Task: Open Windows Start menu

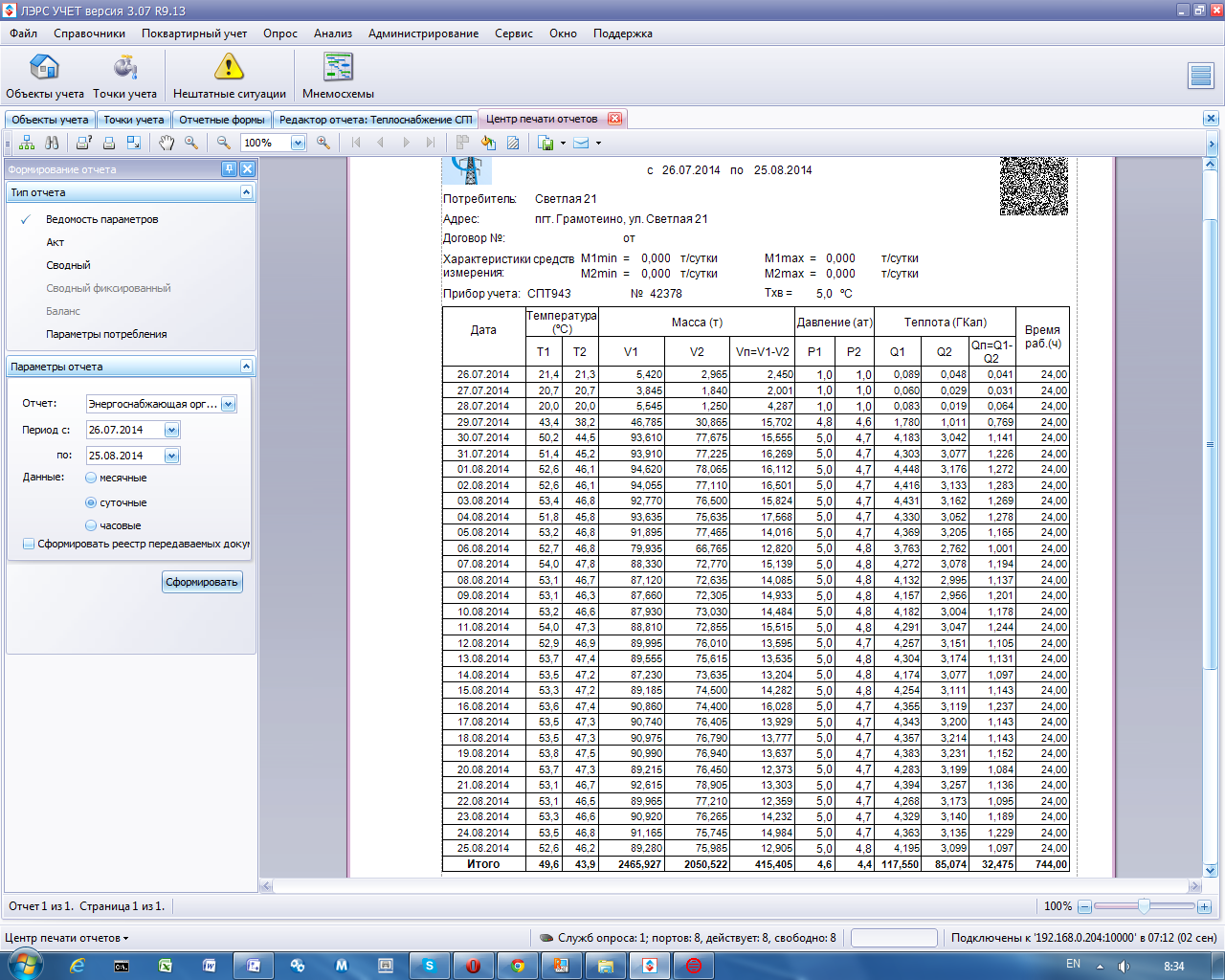Action: (25, 965)
